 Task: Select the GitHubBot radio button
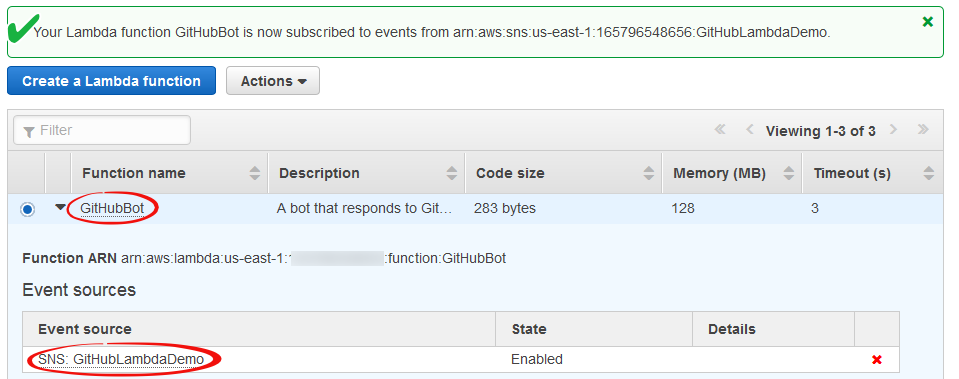[27, 209]
